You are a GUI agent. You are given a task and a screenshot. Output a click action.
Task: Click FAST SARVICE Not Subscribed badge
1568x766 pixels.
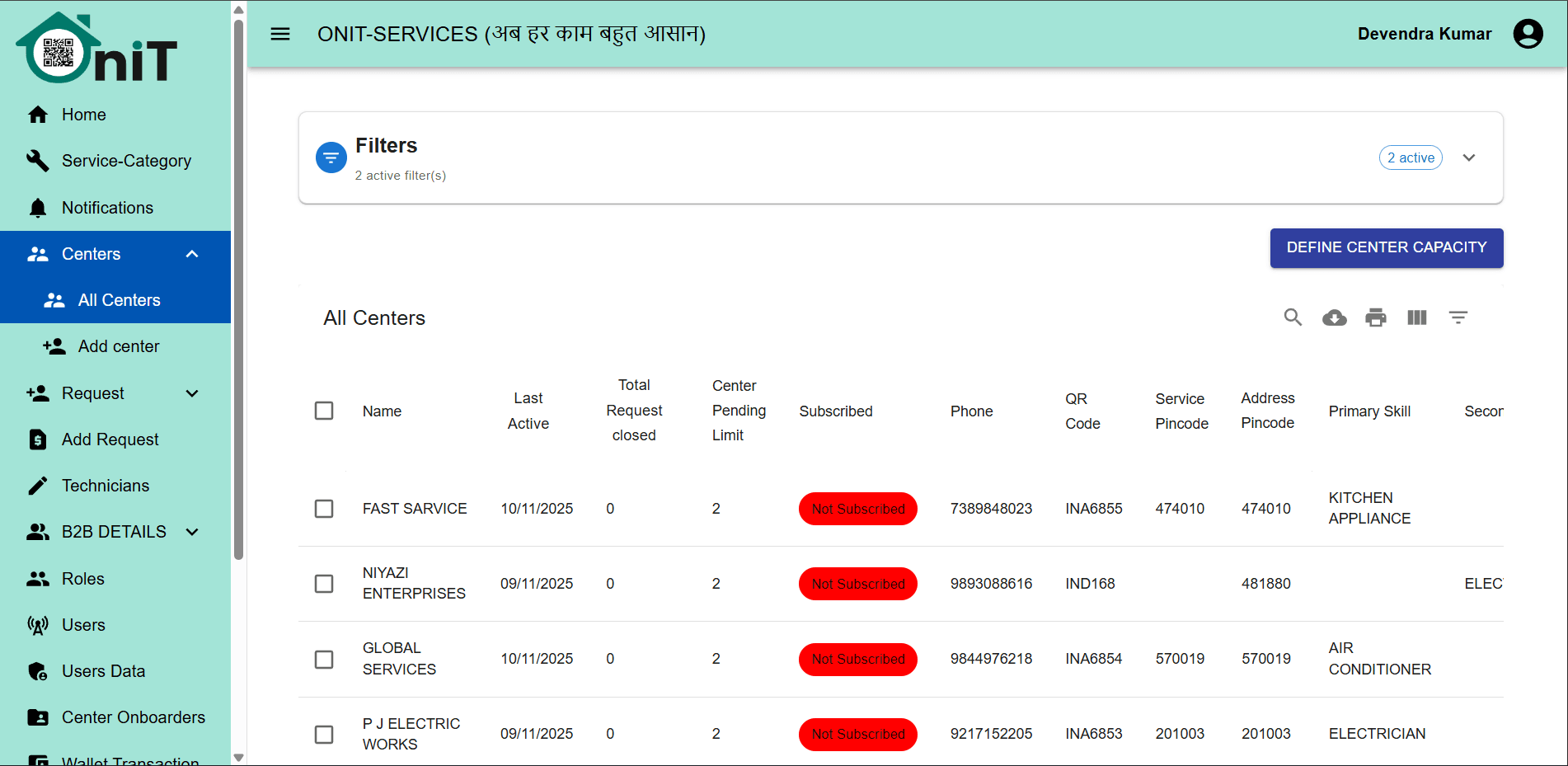click(858, 509)
